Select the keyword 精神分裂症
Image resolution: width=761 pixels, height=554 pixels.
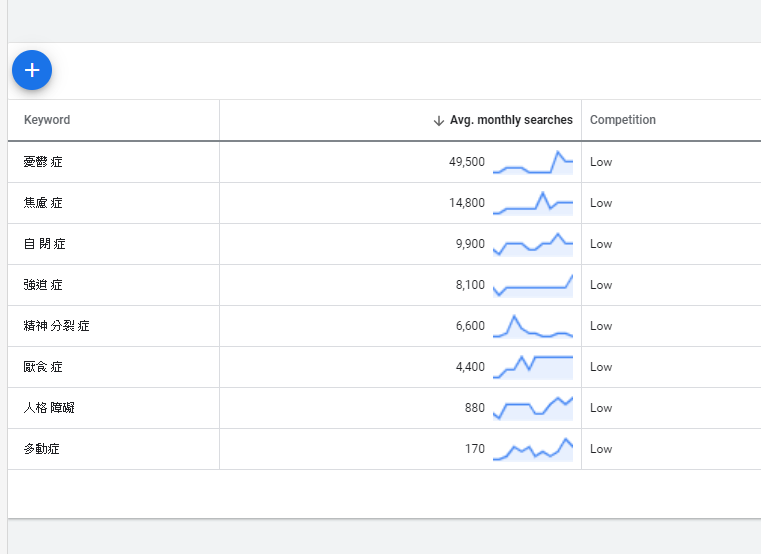point(57,326)
